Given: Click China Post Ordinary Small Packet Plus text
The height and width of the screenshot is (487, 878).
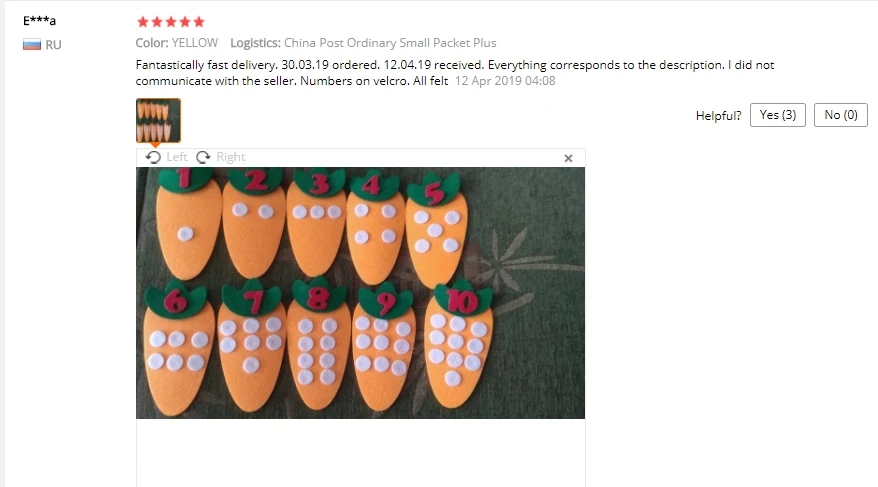Looking at the screenshot, I should [x=390, y=43].
